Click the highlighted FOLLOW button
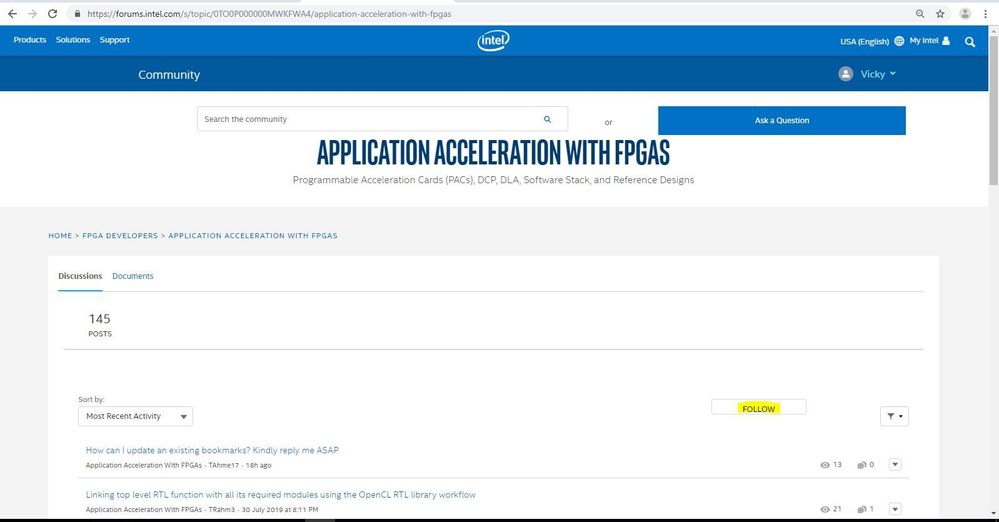Screen dimensions: 999x522 click(x=758, y=408)
